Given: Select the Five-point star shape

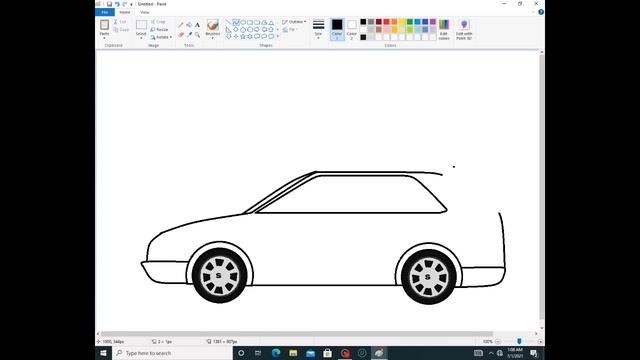Looking at the screenshot, I should point(243,36).
